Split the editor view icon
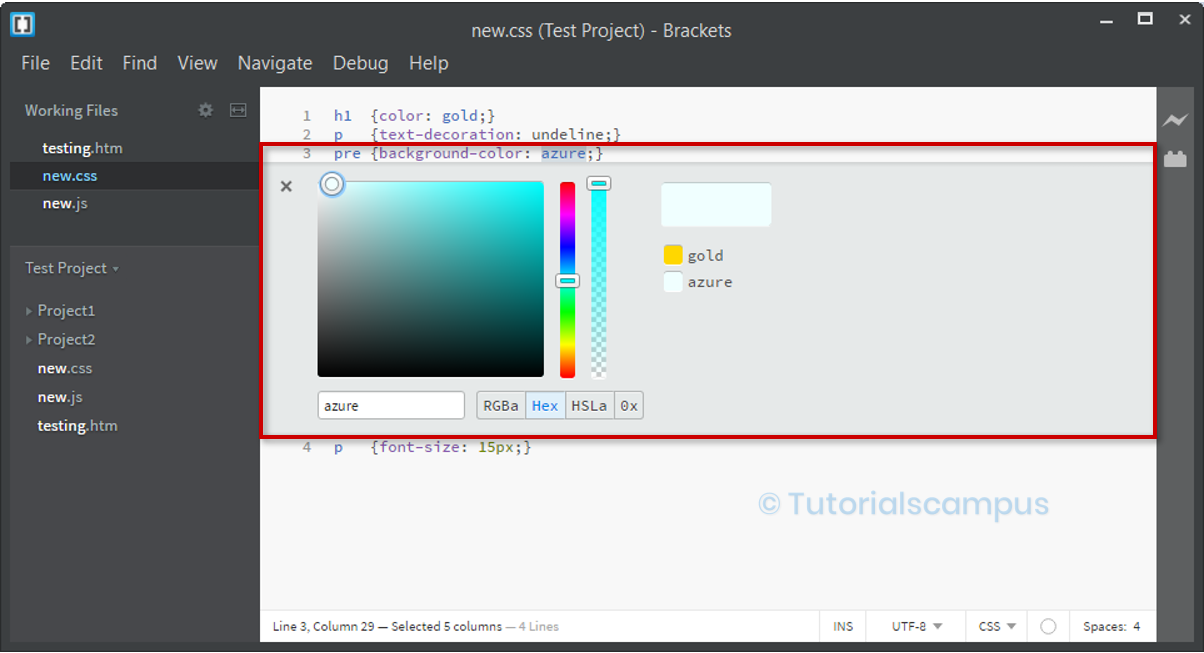 click(238, 110)
